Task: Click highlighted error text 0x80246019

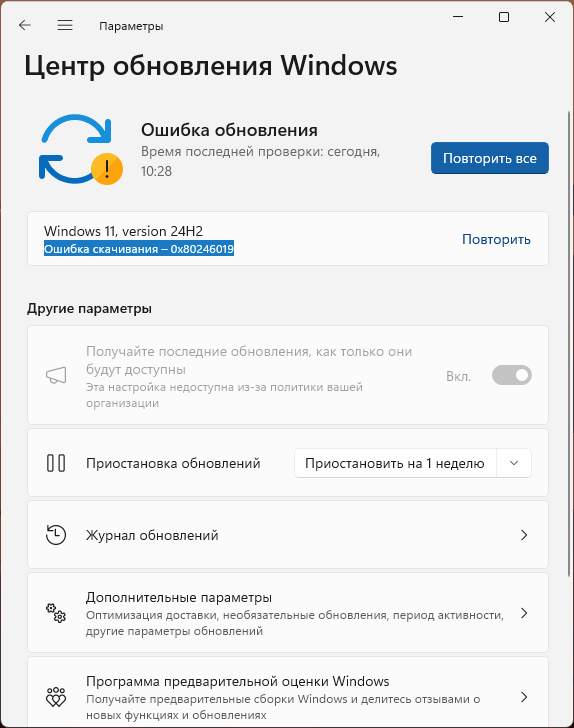Action: click(x=139, y=249)
